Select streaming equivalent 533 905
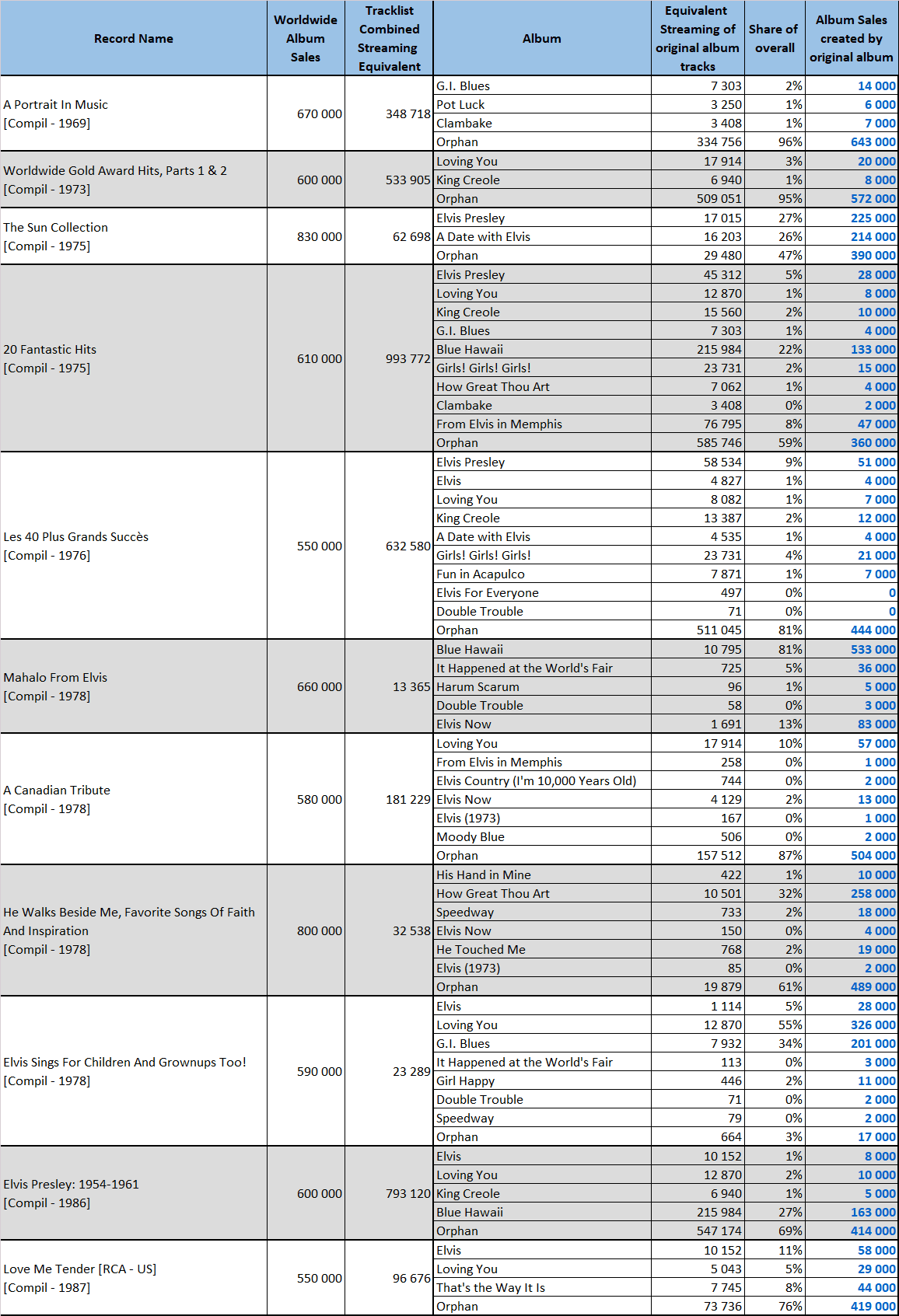This screenshot has height=1316, width=899. click(x=389, y=180)
